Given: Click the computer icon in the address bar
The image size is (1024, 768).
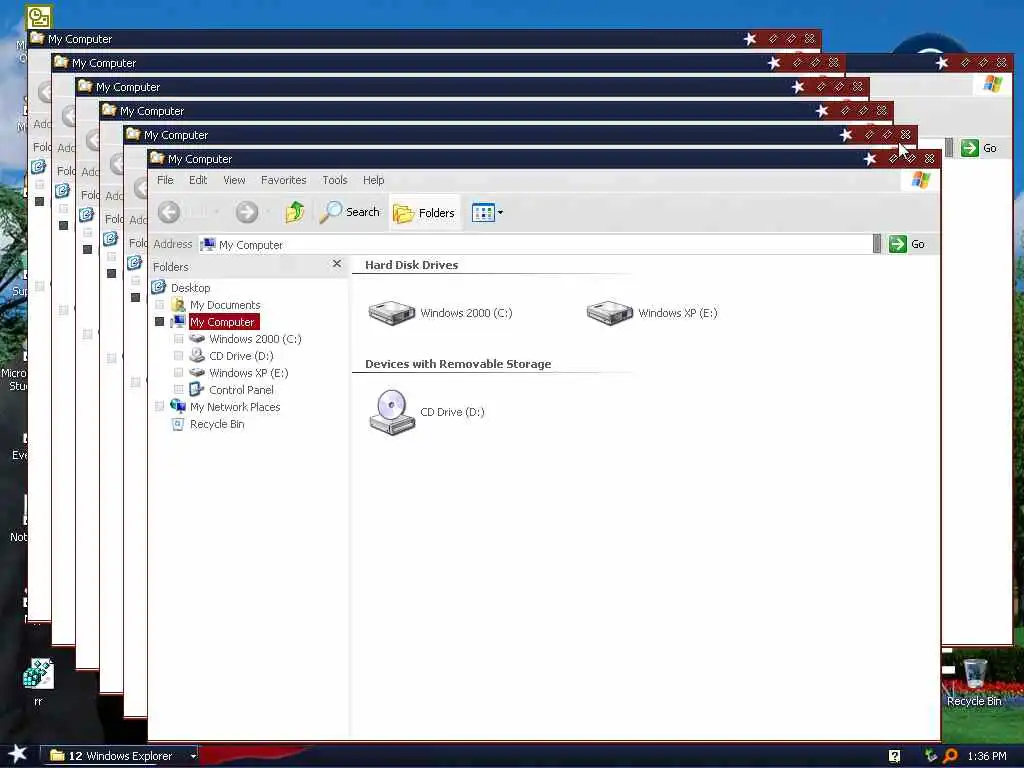Looking at the screenshot, I should [x=208, y=244].
